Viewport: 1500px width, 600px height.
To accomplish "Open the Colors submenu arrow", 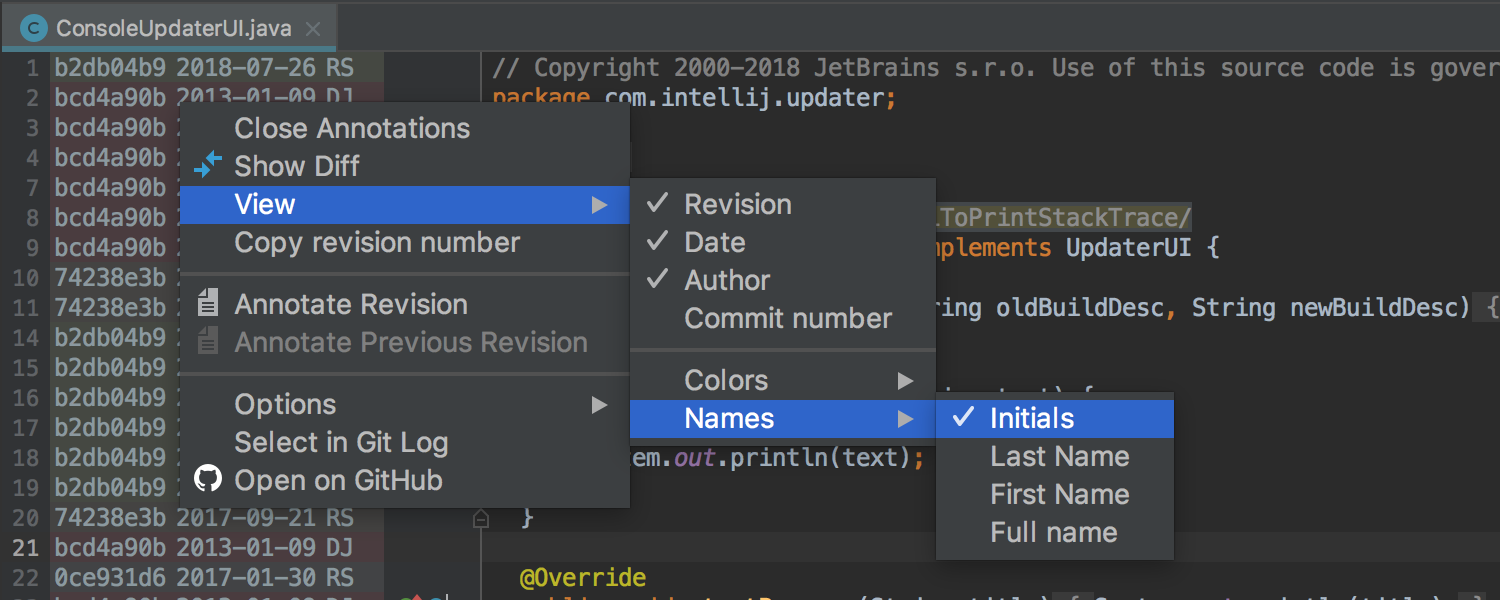I will pyautogui.click(x=905, y=381).
